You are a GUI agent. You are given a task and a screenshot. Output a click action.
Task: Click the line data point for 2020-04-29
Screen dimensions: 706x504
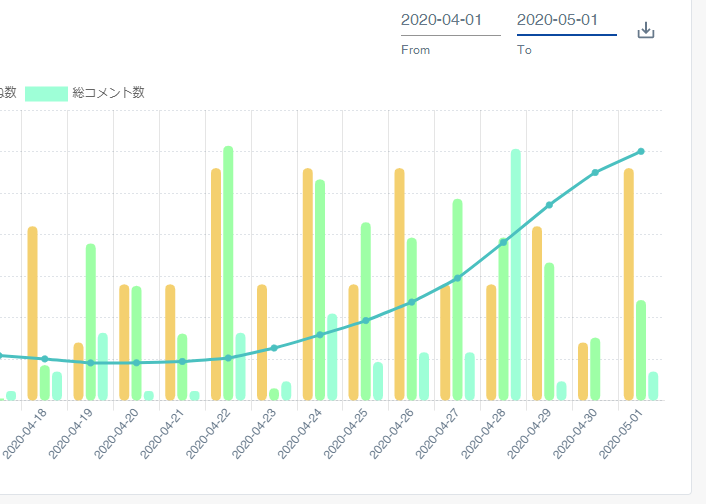click(x=549, y=205)
